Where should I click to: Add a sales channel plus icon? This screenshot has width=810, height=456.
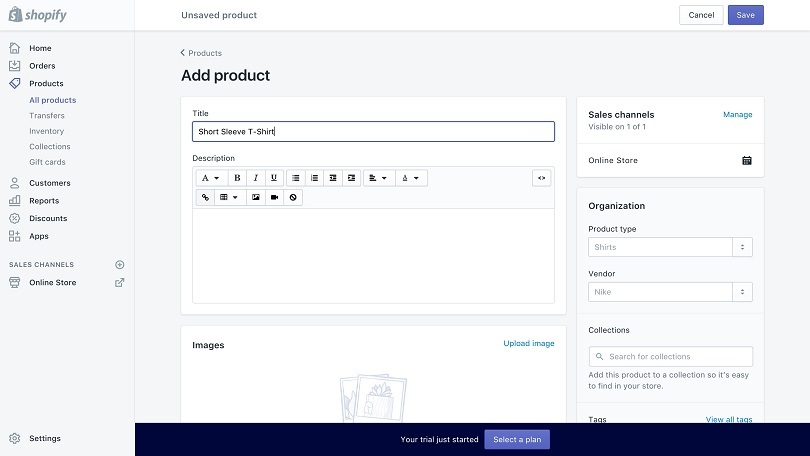119,264
